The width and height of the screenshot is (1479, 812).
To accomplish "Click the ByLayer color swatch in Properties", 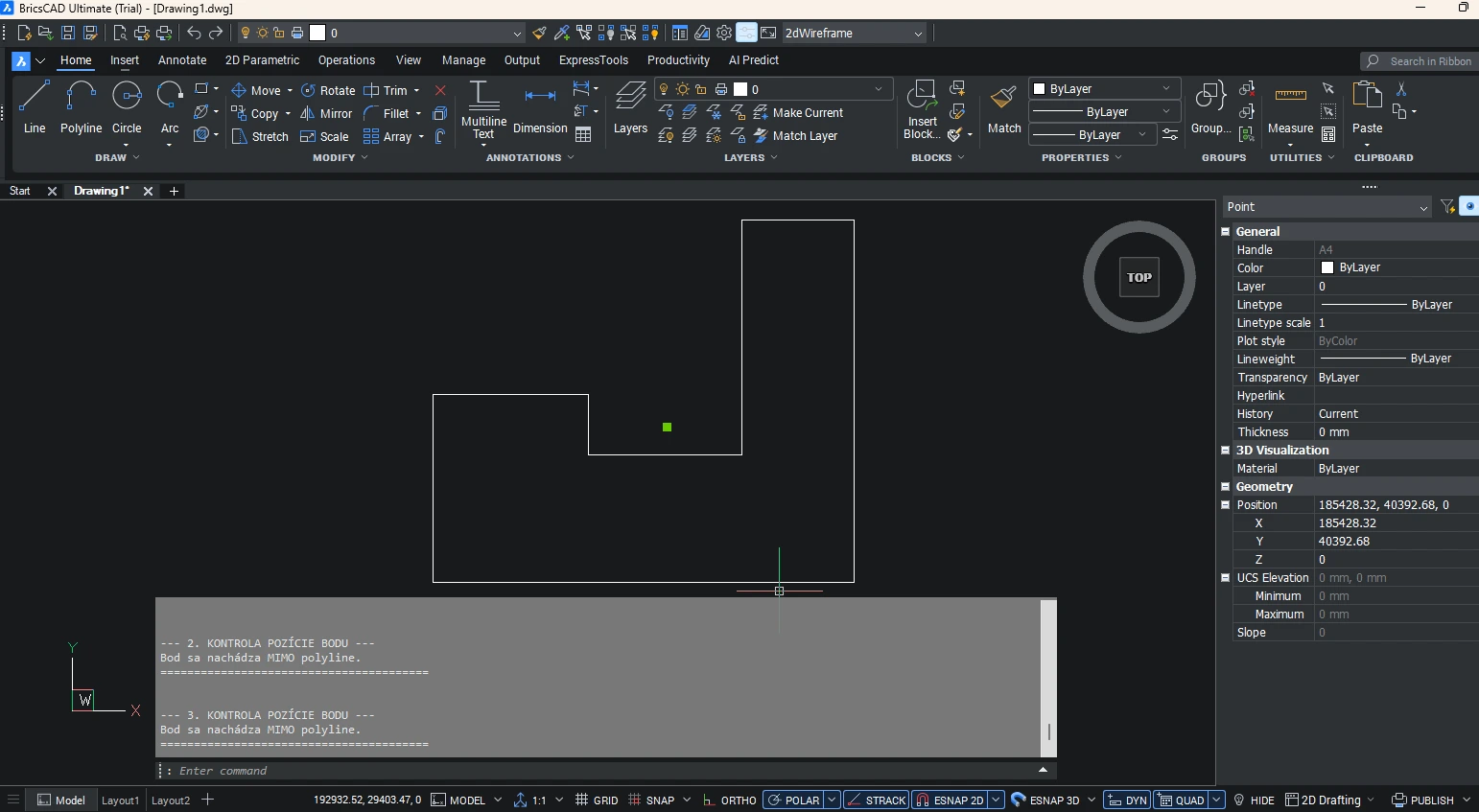I will (x=1332, y=267).
